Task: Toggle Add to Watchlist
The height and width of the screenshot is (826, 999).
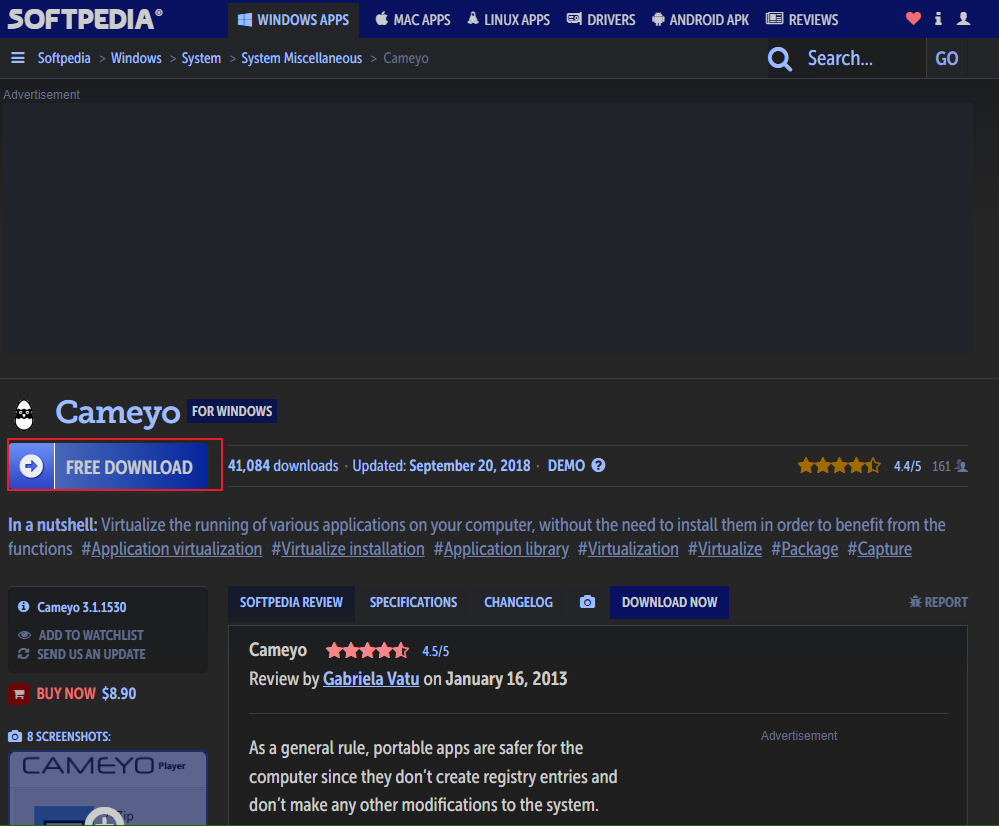Action: [x=81, y=635]
